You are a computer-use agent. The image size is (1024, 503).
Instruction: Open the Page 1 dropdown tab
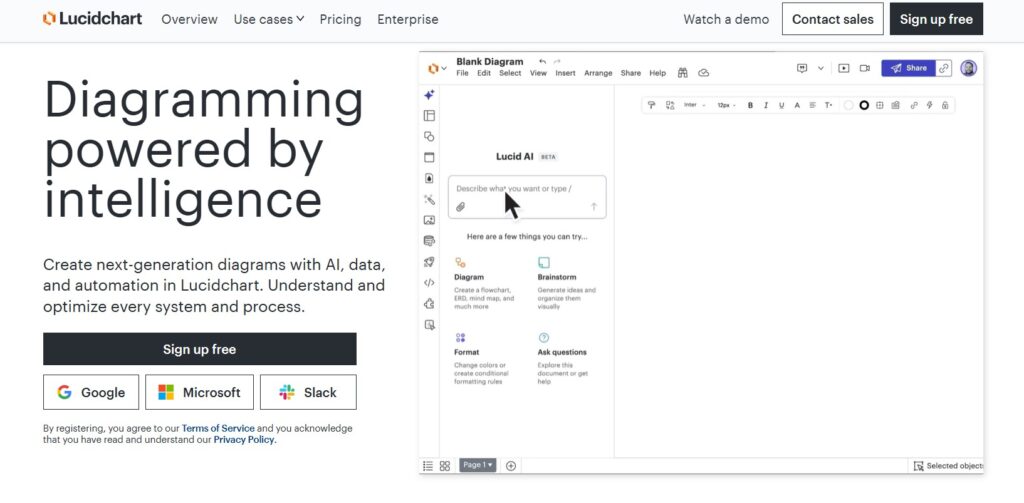coord(478,465)
